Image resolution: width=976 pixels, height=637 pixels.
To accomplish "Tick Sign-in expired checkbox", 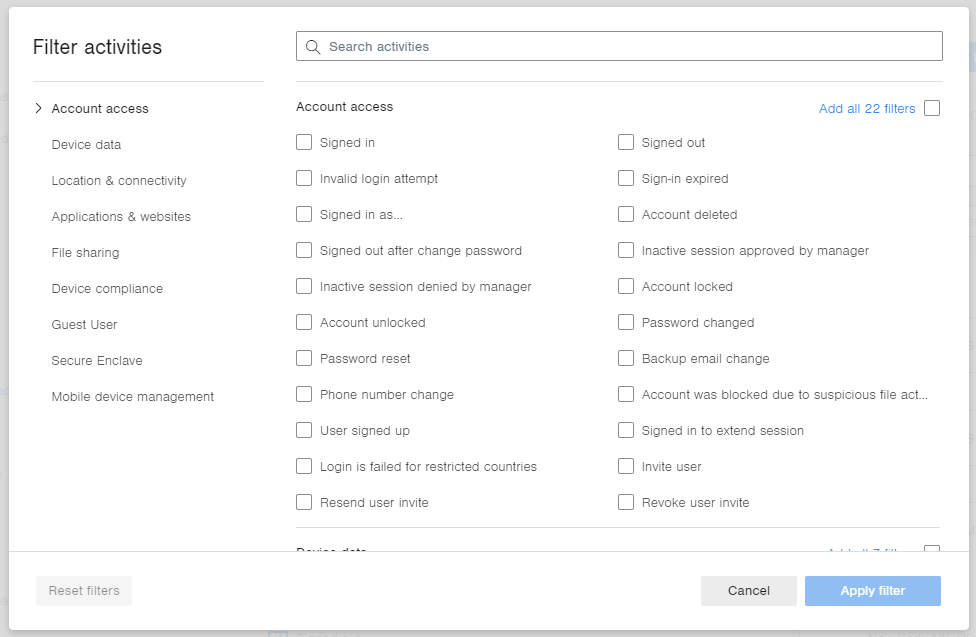I will 626,179.
